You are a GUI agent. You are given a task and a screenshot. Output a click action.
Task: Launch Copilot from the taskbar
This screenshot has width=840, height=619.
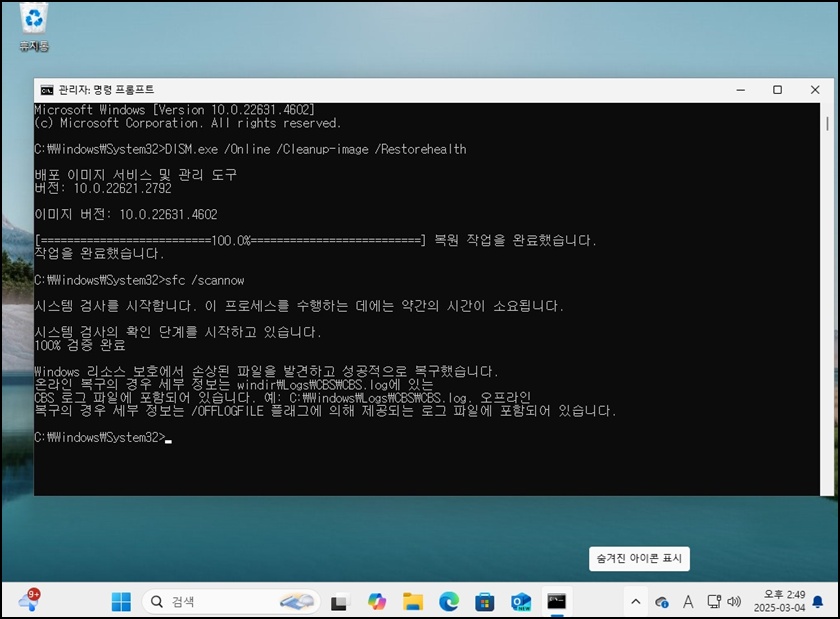[x=377, y=602]
